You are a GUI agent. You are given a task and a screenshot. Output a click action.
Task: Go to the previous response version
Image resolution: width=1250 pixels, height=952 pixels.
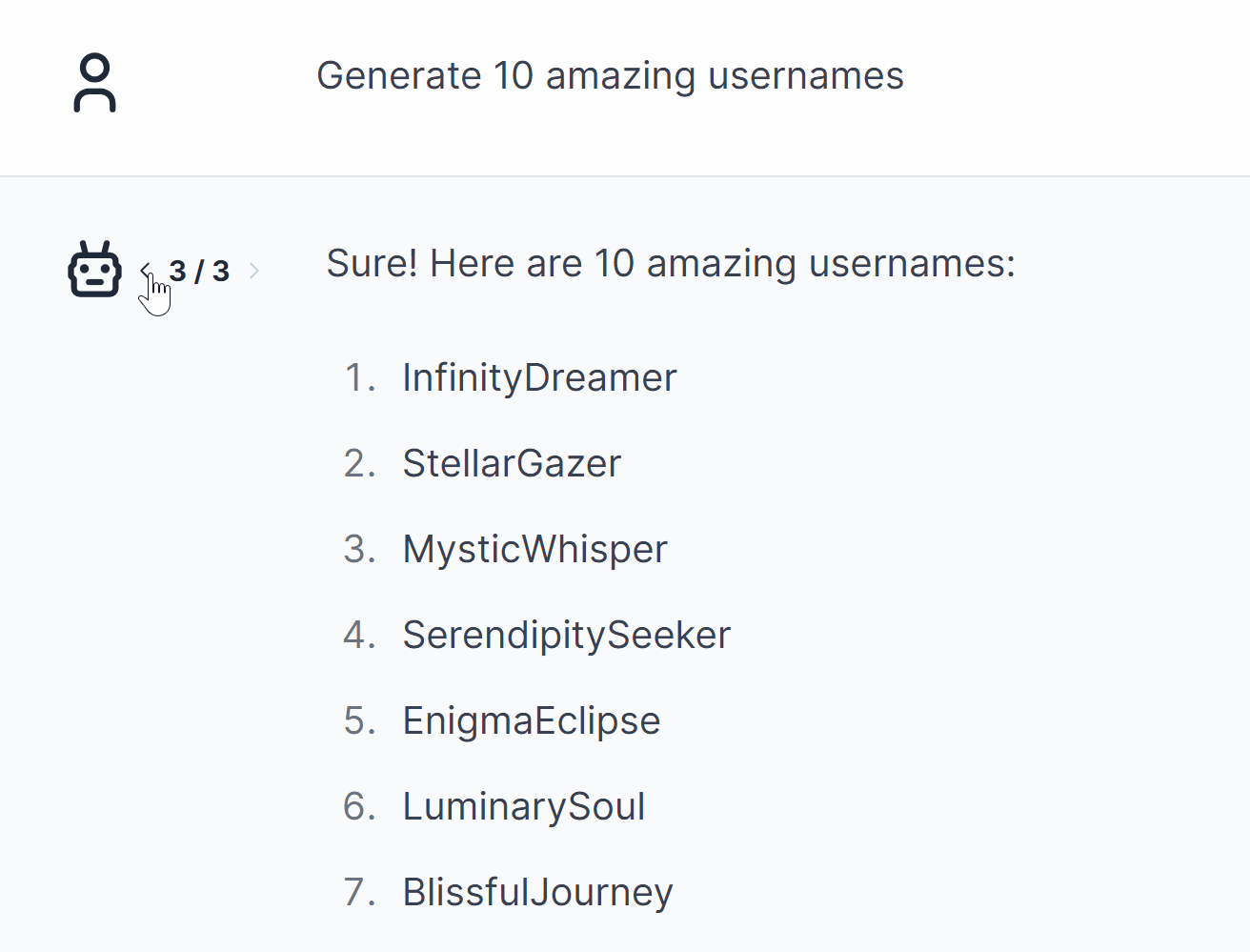point(146,271)
